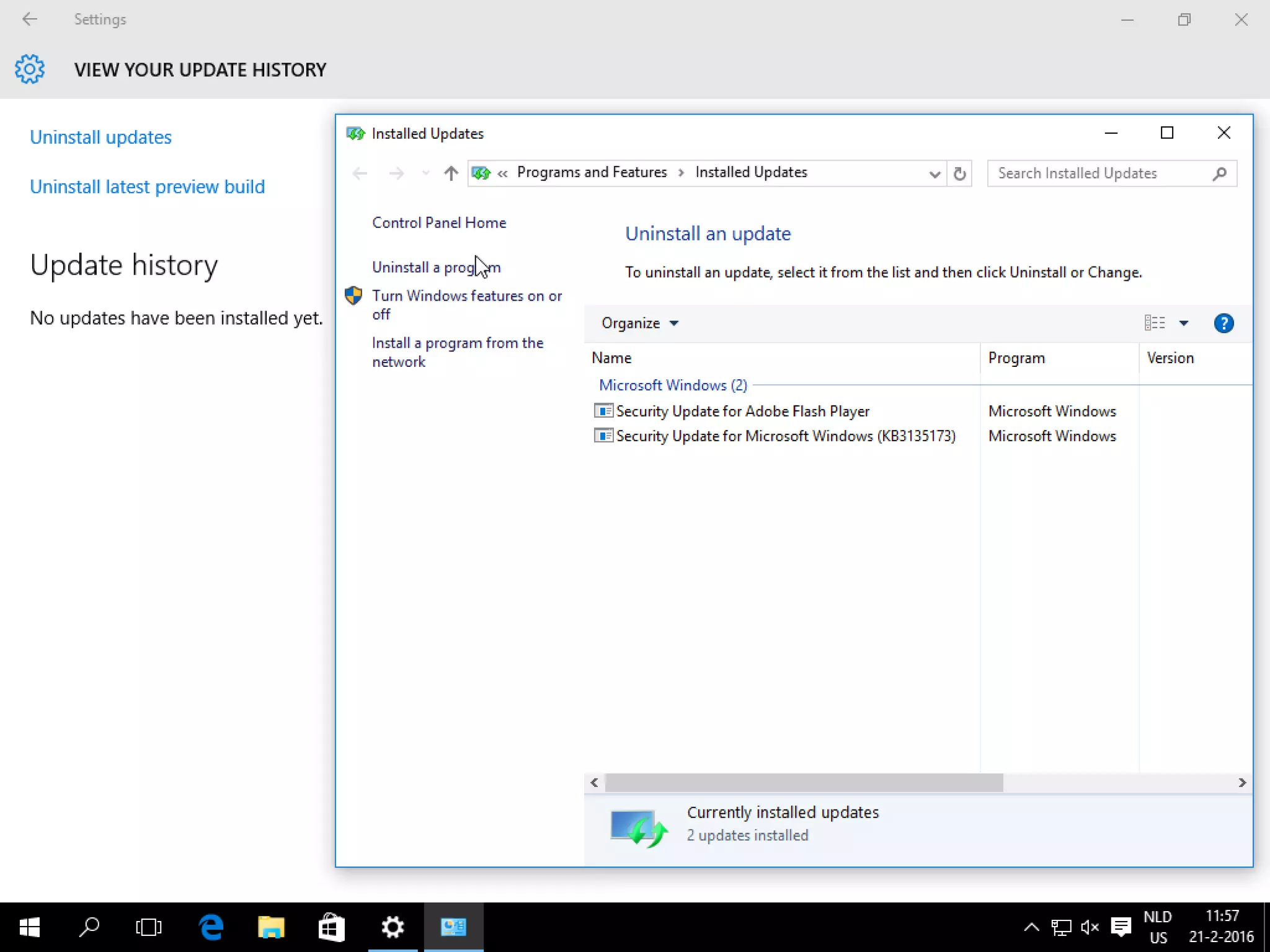
Task: Open the address bar history dropdown
Action: (935, 174)
